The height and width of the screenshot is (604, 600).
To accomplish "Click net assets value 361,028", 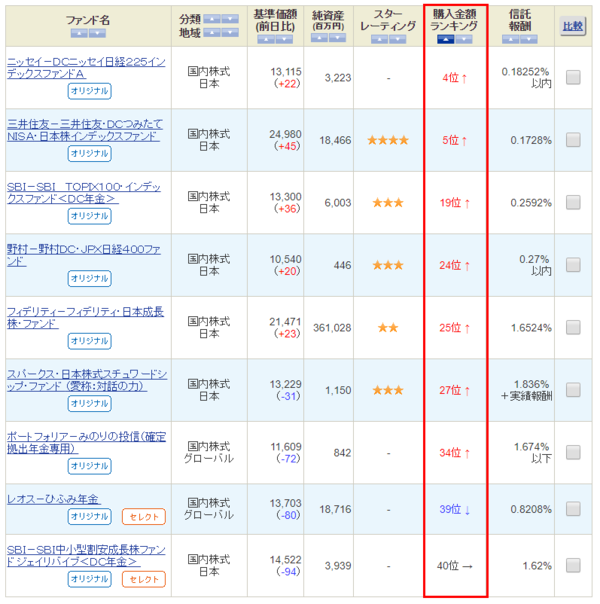I will tap(332, 328).
